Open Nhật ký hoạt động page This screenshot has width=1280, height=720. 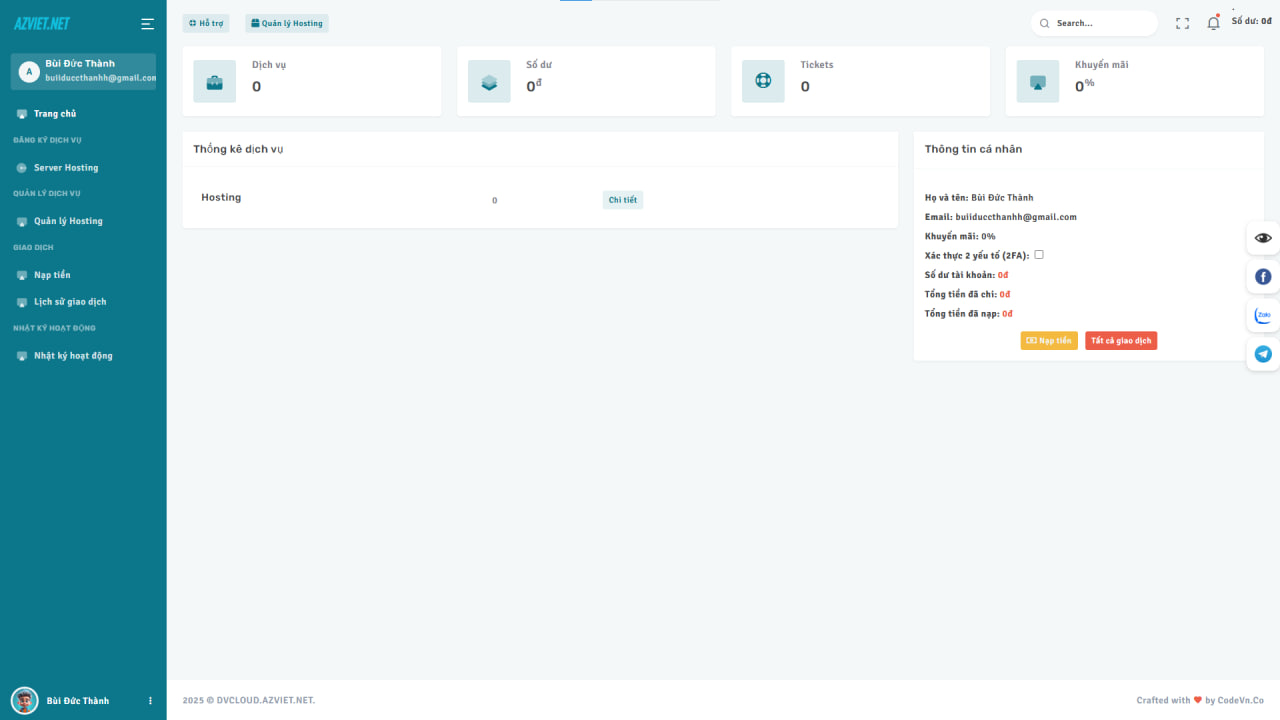coord(73,356)
